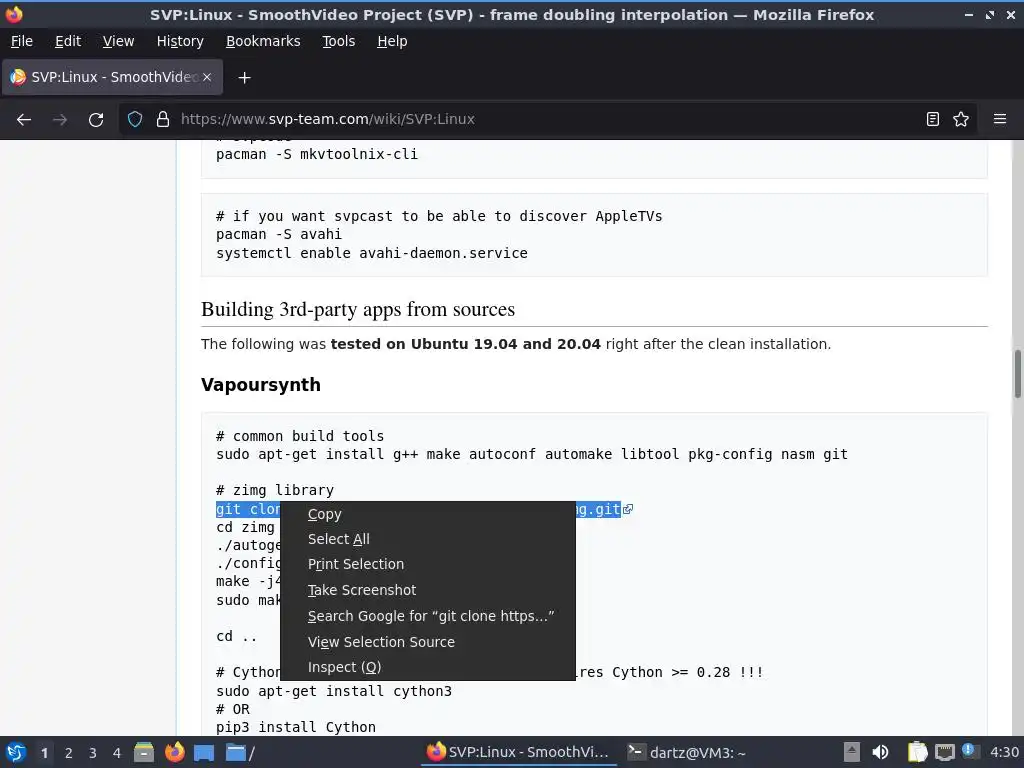1024x768 pixels.
Task: Click the "pacman -S mkvtoolnix-cli" line
Action: click(x=317, y=155)
